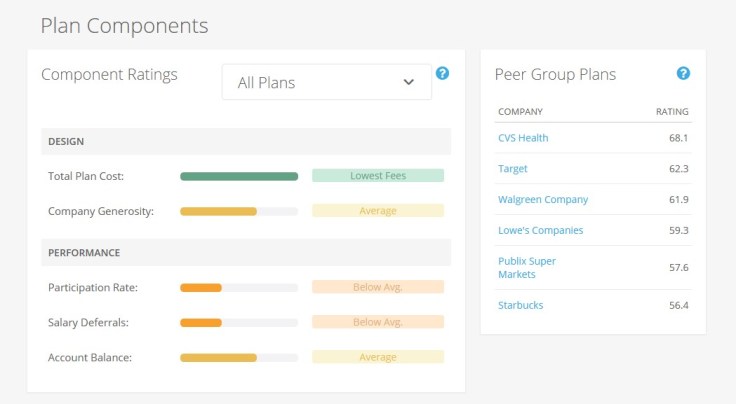Open Publix Super Markets plan
736x404 pixels.
527,267
